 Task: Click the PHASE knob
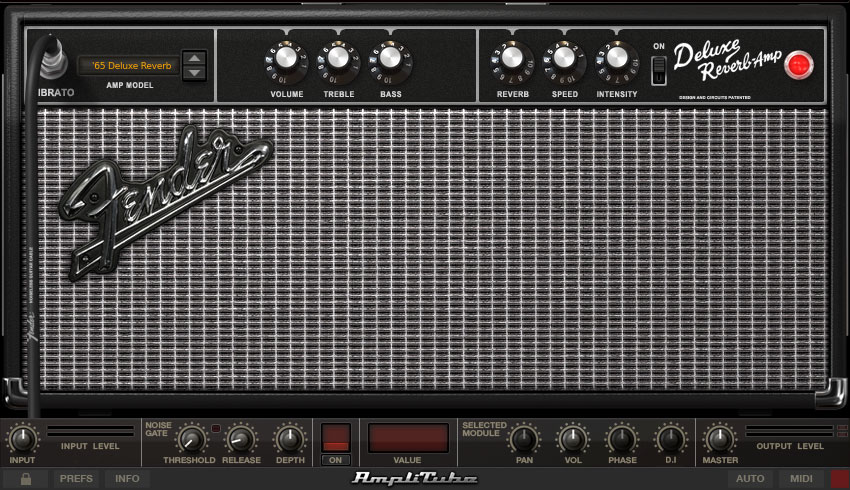click(x=622, y=440)
